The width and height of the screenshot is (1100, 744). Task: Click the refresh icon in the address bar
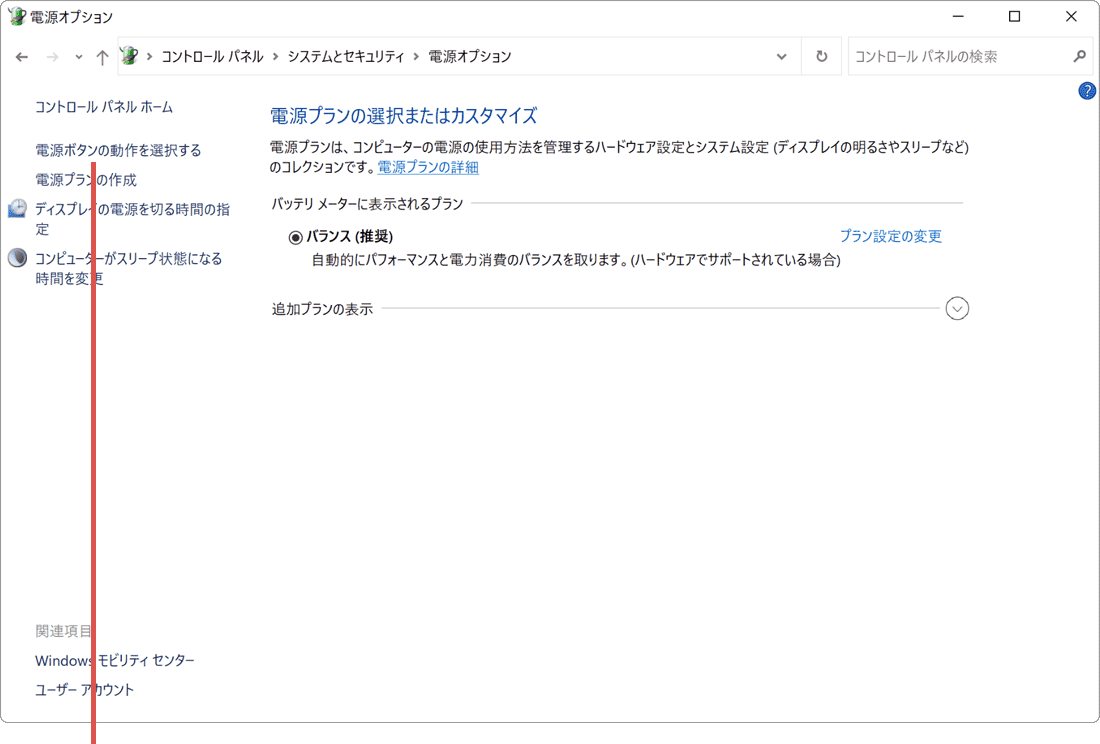pos(821,56)
